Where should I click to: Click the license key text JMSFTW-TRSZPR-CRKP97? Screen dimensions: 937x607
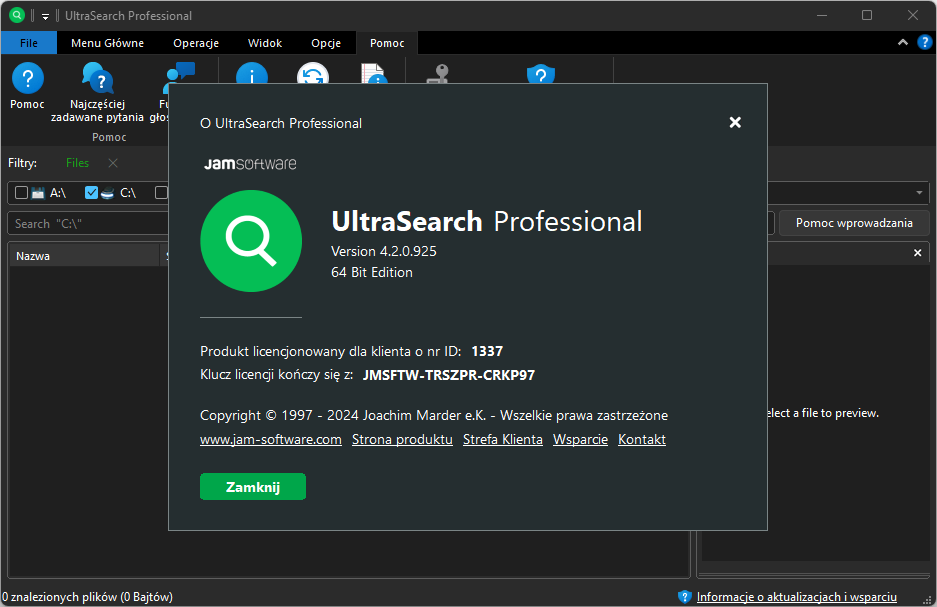coord(449,375)
